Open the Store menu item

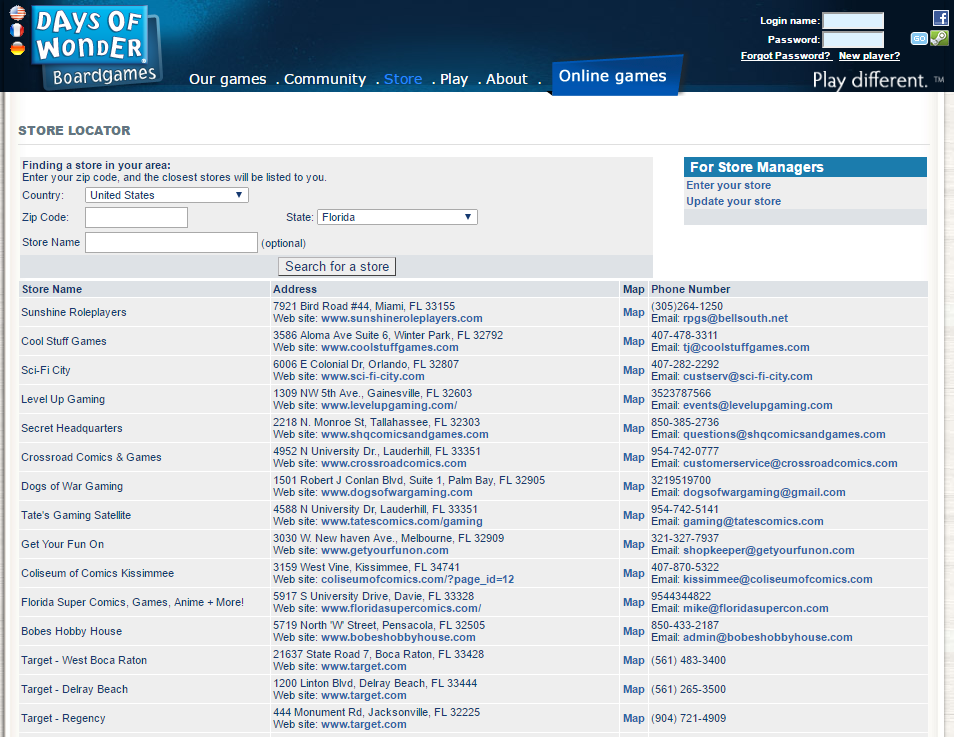[403, 79]
